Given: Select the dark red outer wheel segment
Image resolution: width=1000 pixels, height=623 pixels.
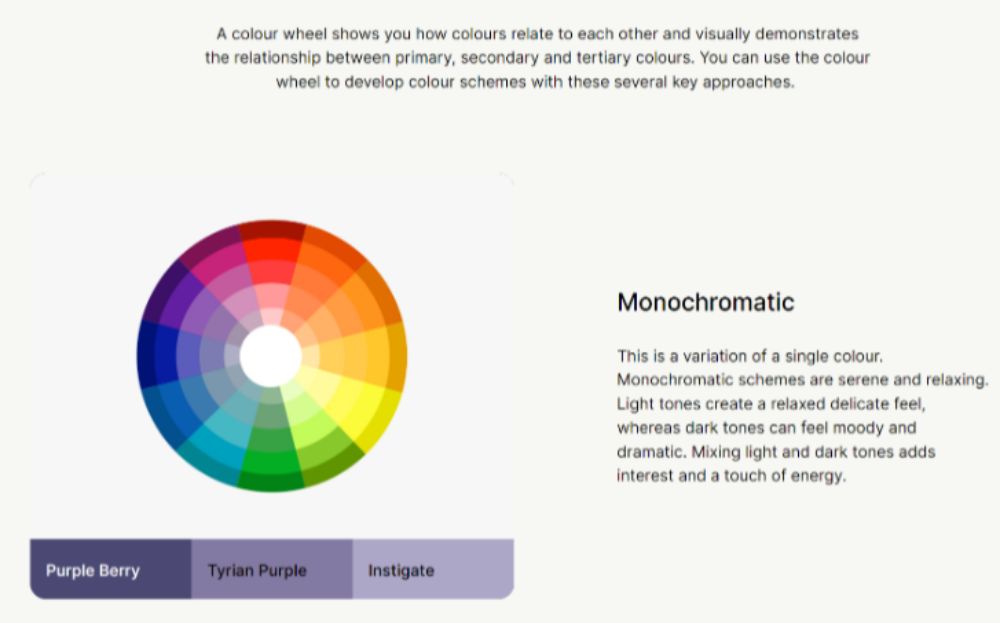Looking at the screenshot, I should click(272, 229).
